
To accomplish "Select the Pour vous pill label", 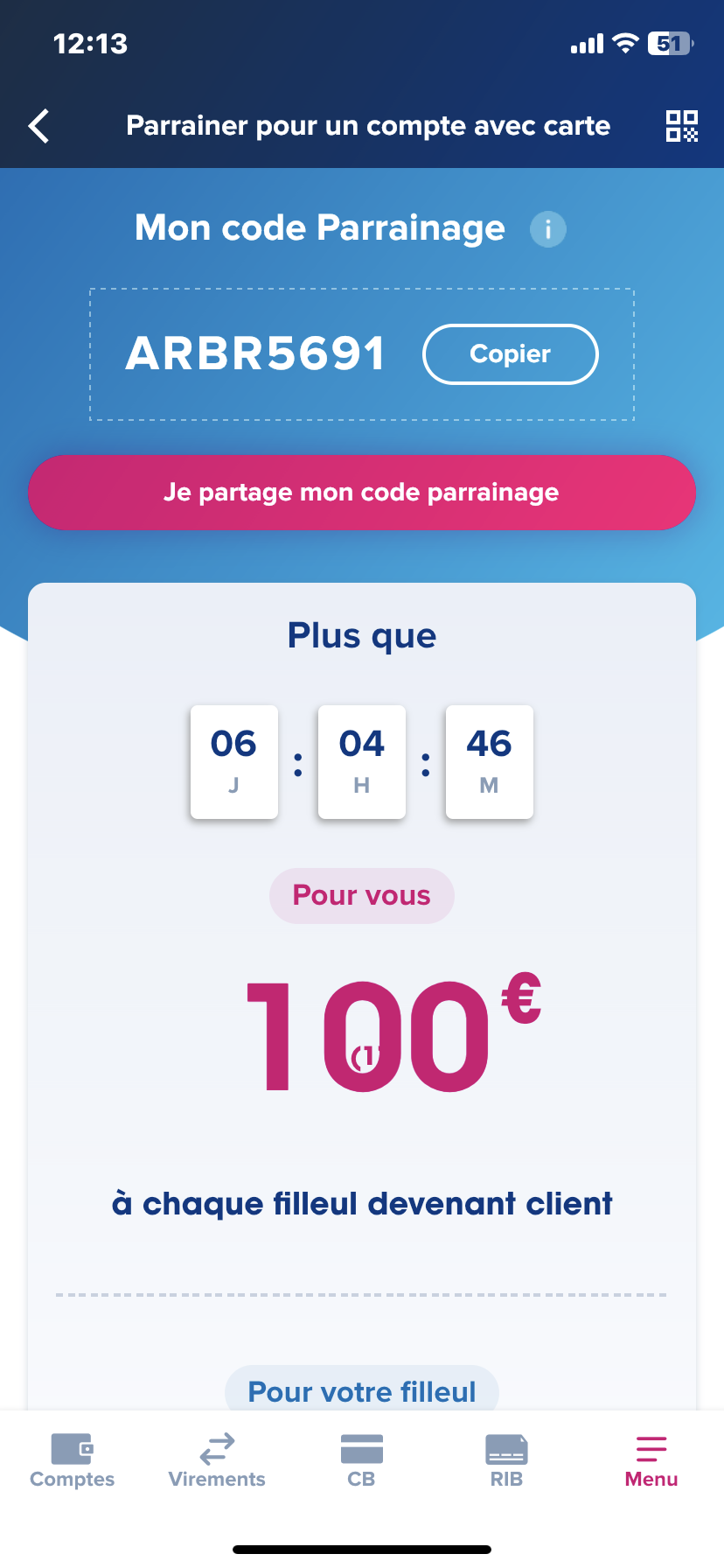I will pyautogui.click(x=362, y=896).
